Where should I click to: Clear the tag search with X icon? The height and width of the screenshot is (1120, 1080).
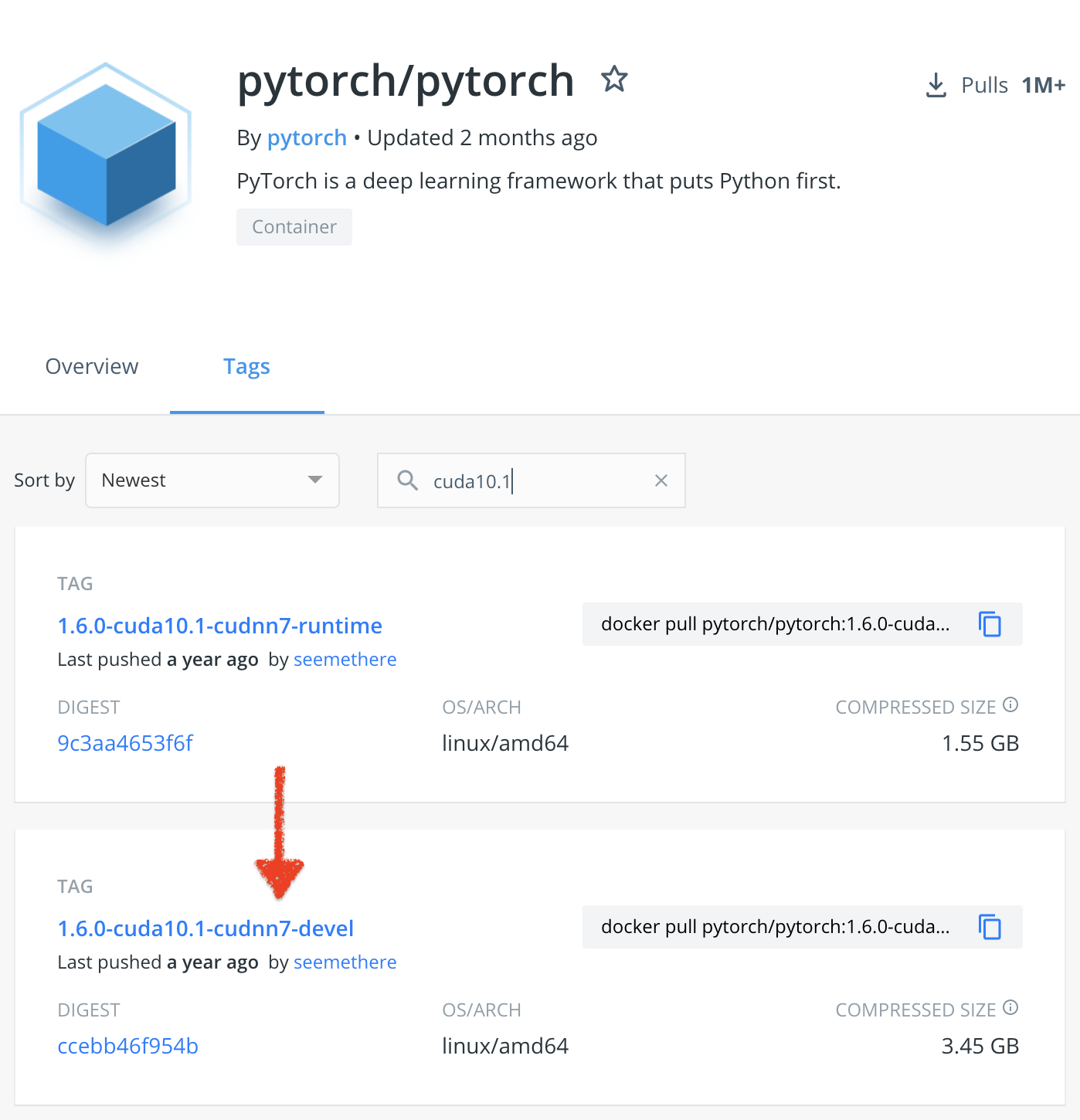point(661,480)
